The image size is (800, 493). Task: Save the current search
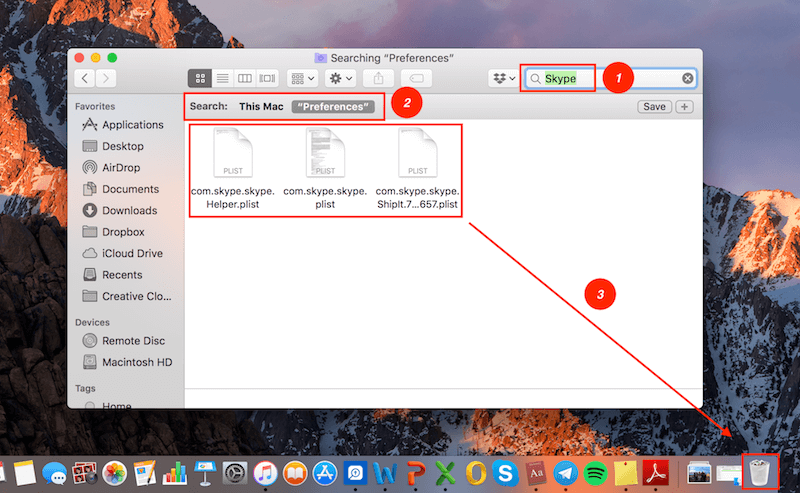654,106
